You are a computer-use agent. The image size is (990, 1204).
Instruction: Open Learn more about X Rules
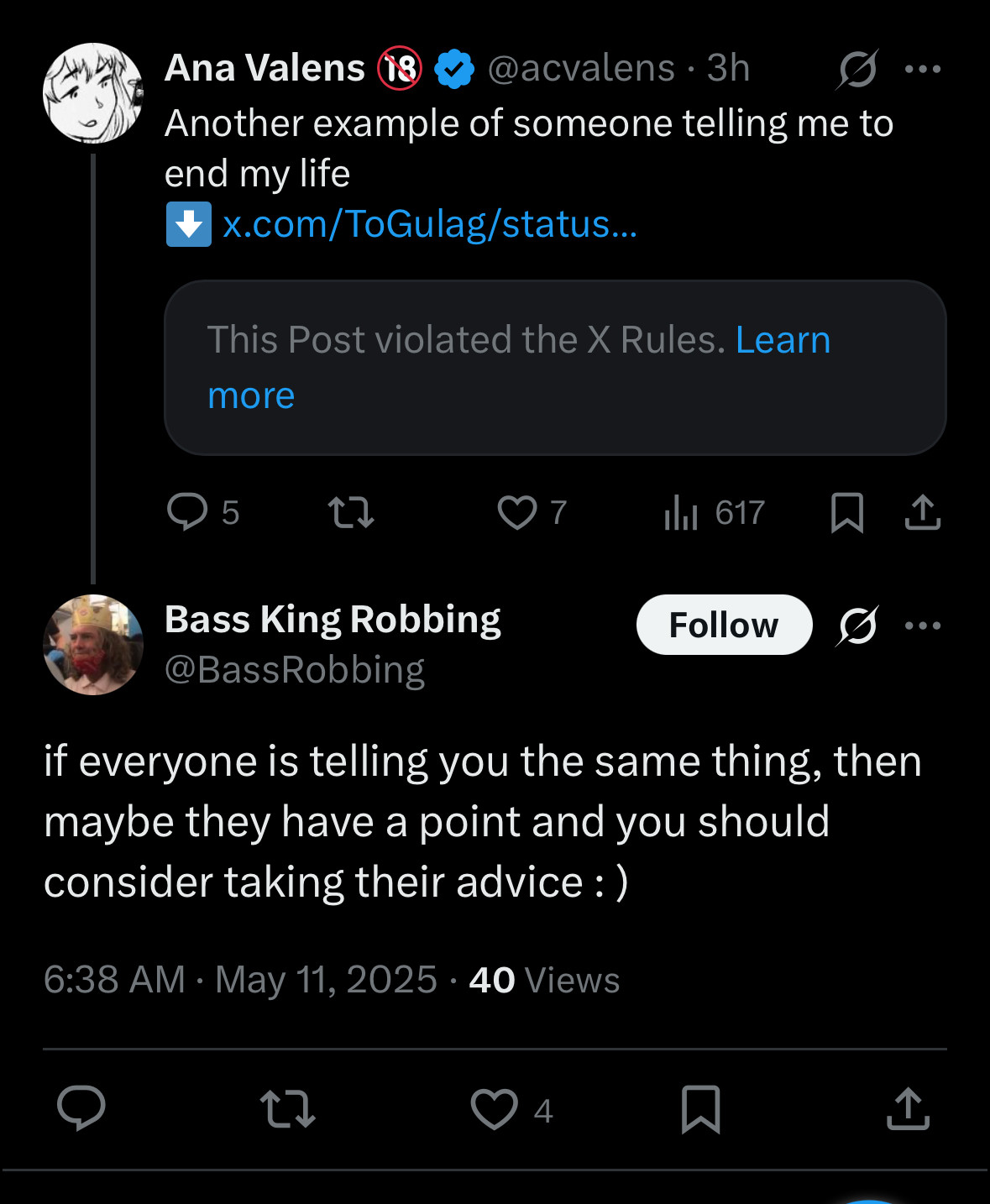point(519,368)
